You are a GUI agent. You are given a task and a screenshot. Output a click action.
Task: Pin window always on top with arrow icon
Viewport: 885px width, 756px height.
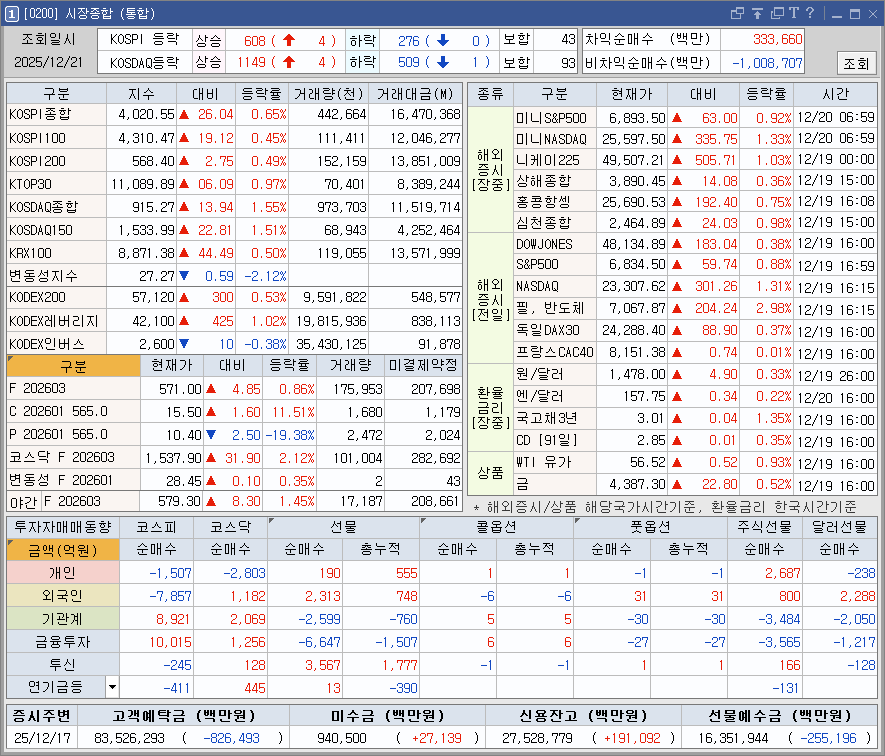click(x=757, y=14)
